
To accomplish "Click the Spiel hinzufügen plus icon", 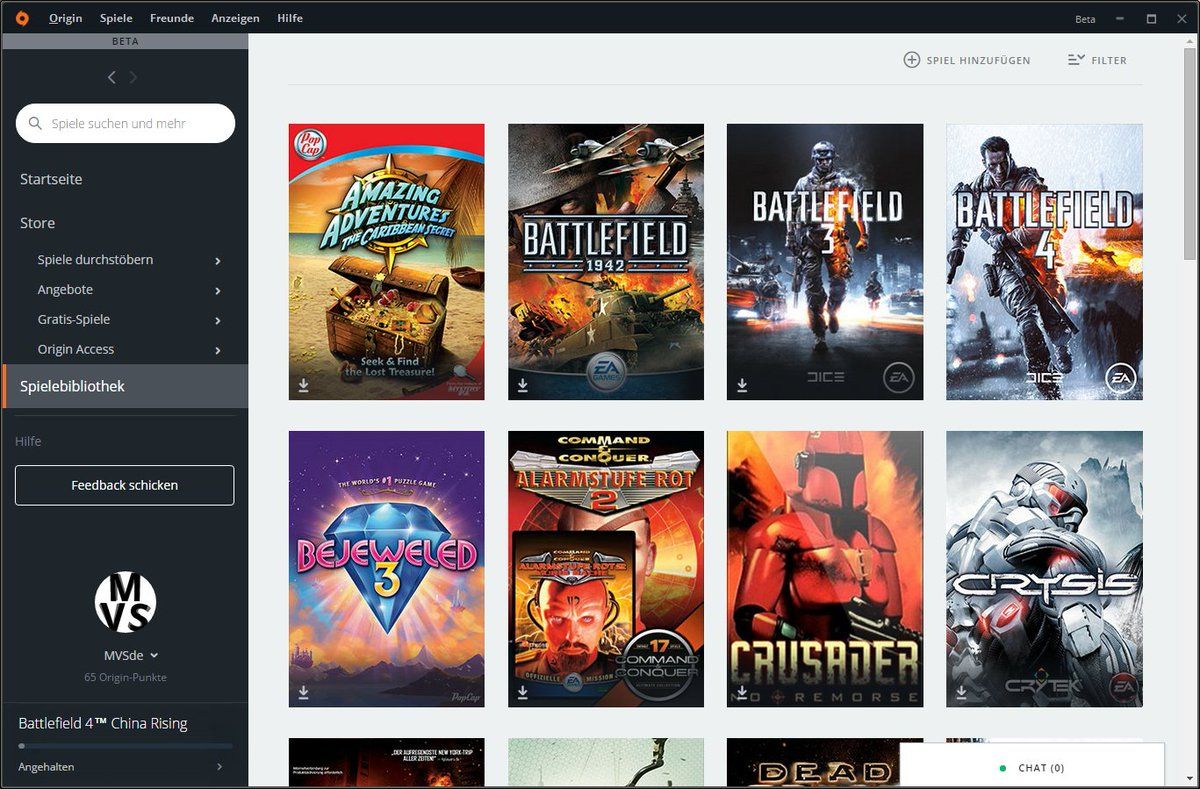I will coord(911,60).
